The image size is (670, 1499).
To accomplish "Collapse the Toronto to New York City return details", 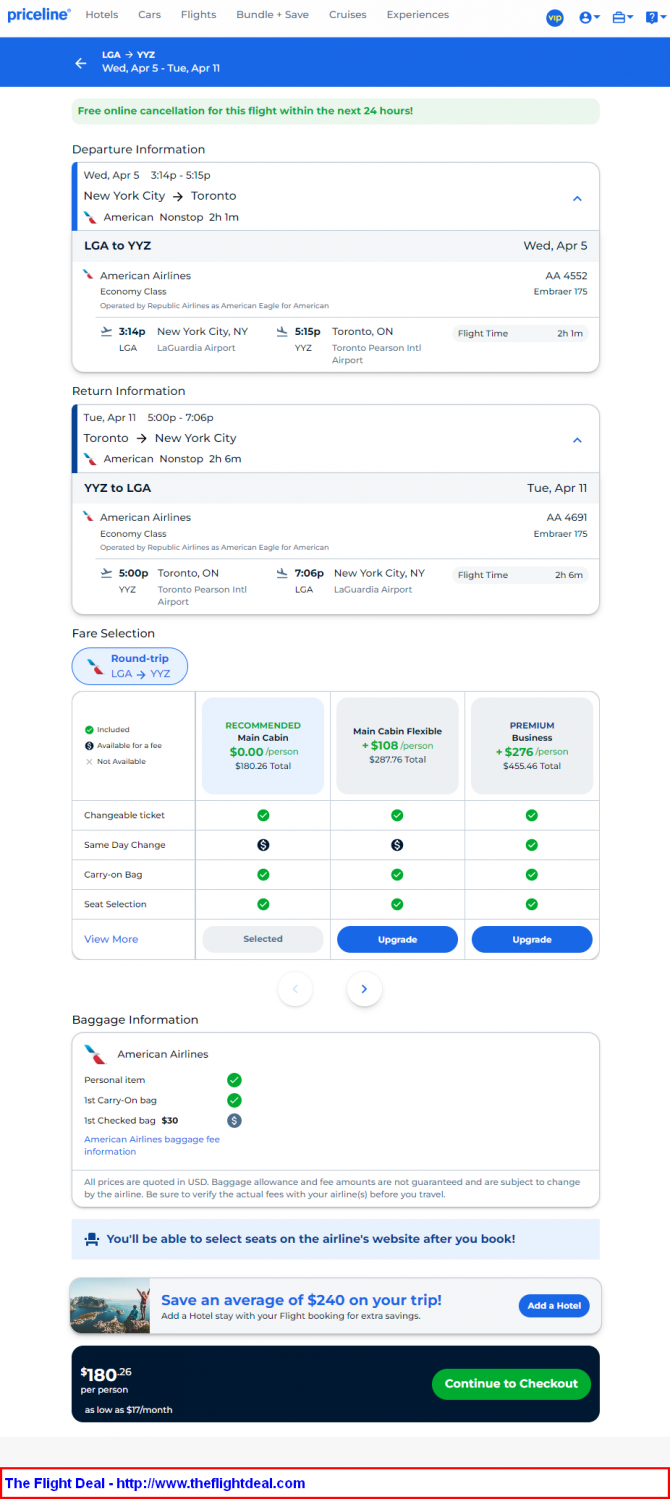I will (577, 440).
